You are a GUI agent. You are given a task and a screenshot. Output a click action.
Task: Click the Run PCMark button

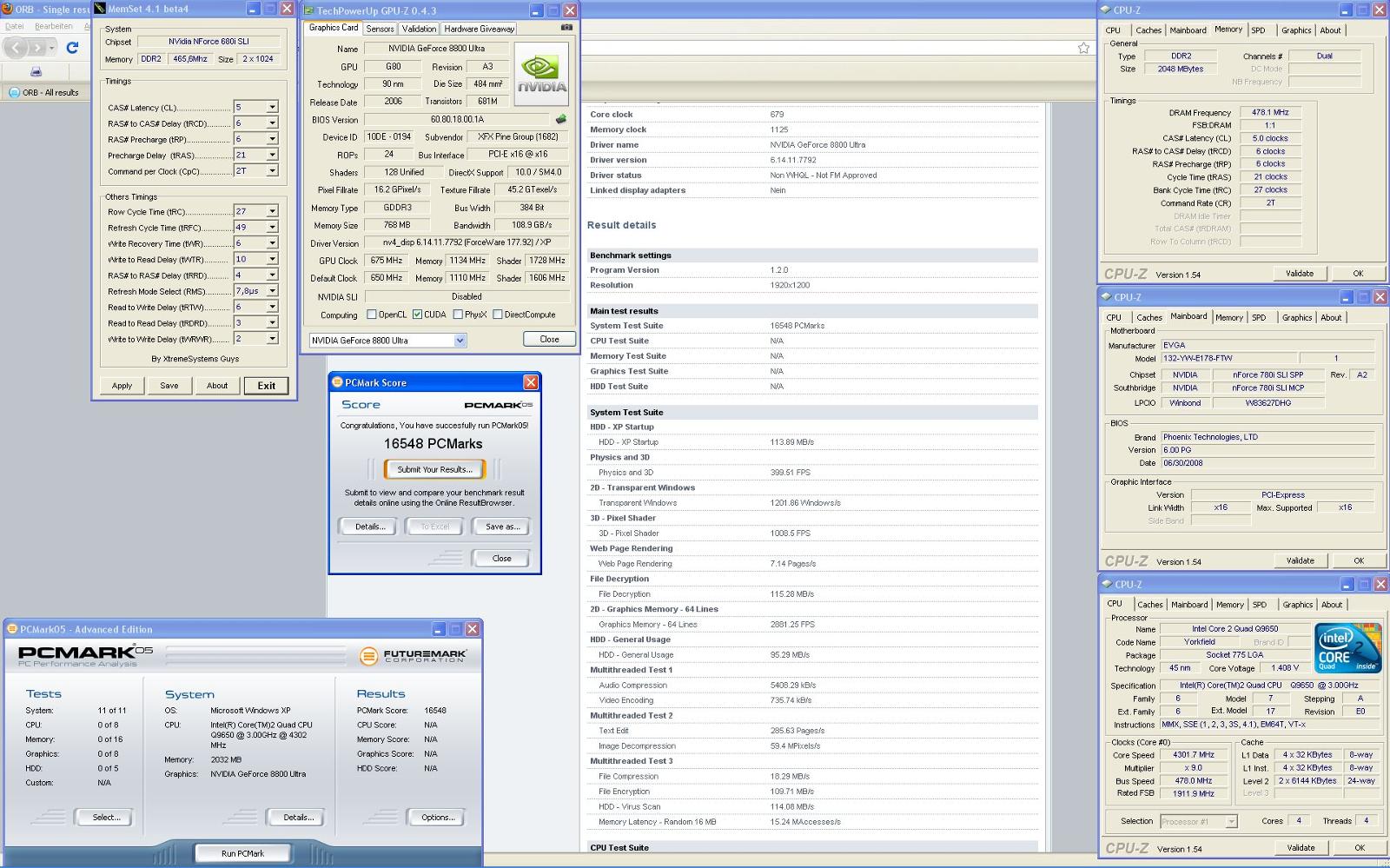coord(242,853)
